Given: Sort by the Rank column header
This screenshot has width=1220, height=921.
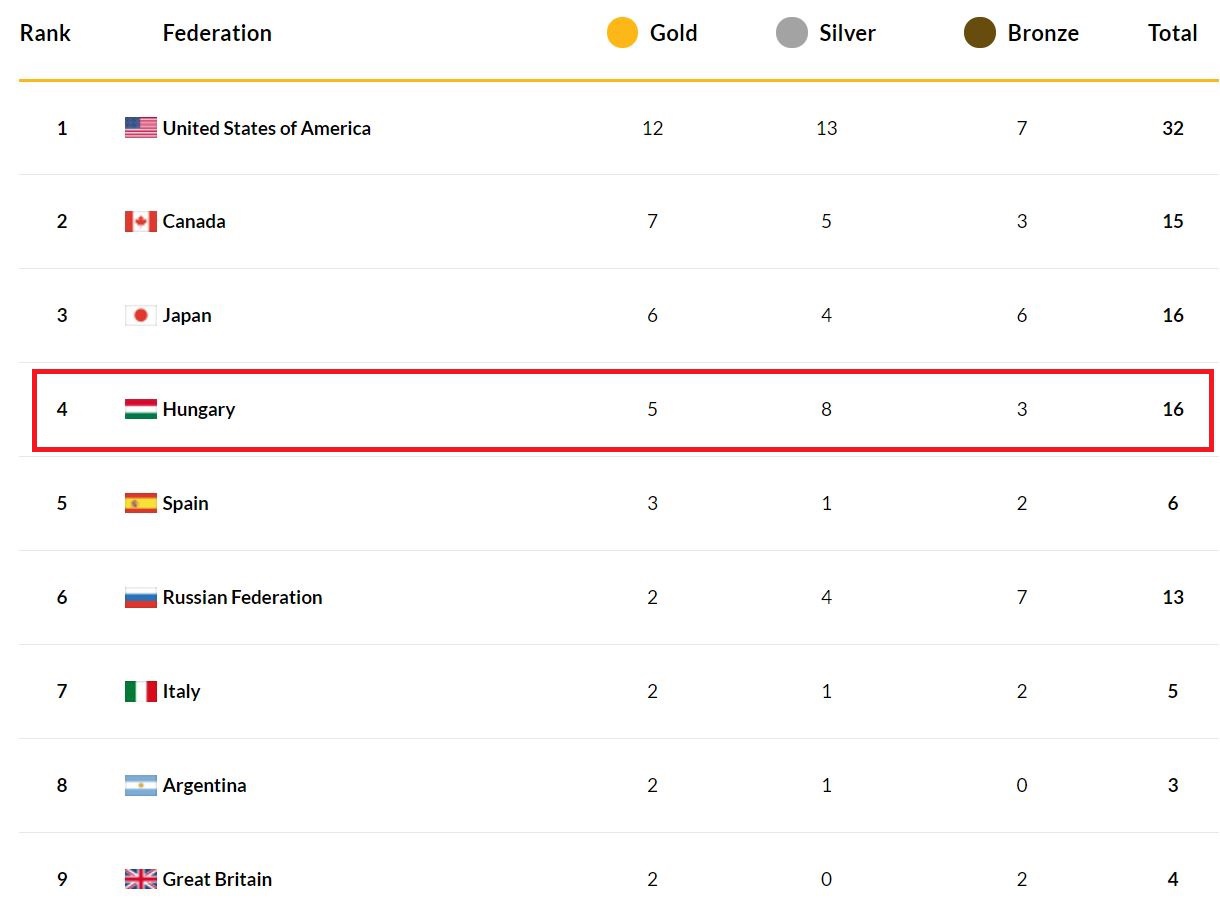Looking at the screenshot, I should (x=45, y=33).
